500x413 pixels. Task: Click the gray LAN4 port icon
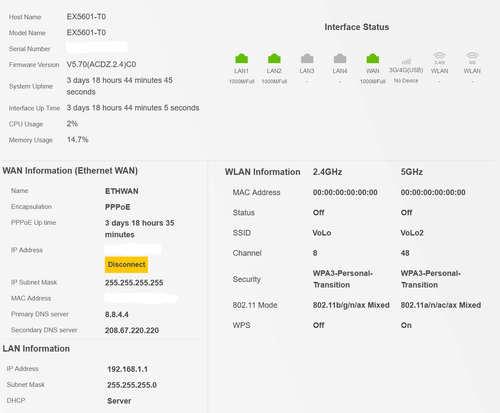tap(340, 58)
